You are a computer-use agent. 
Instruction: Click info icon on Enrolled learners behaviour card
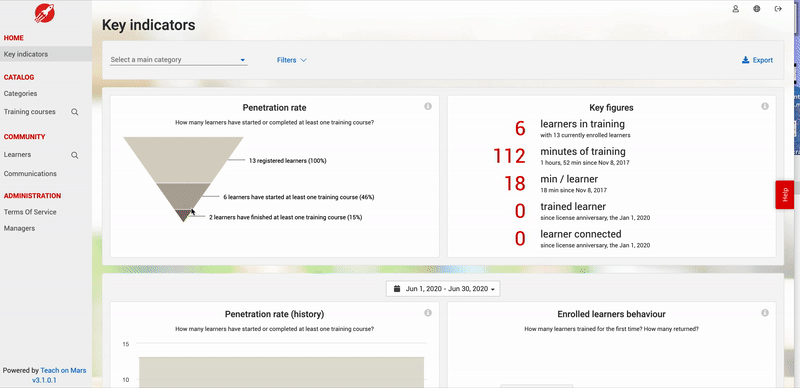[765, 313]
